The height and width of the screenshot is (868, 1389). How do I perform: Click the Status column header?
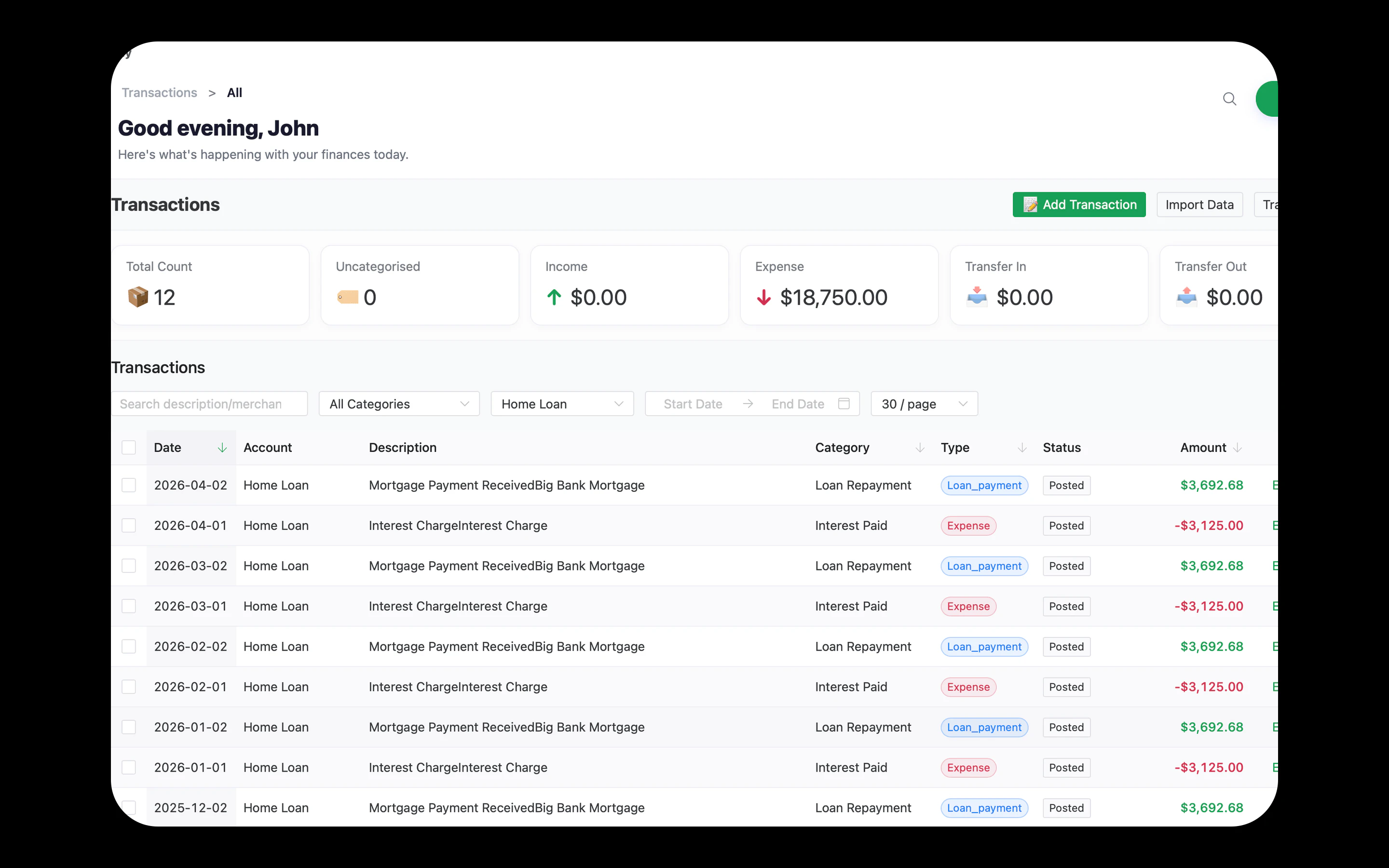coord(1061,448)
